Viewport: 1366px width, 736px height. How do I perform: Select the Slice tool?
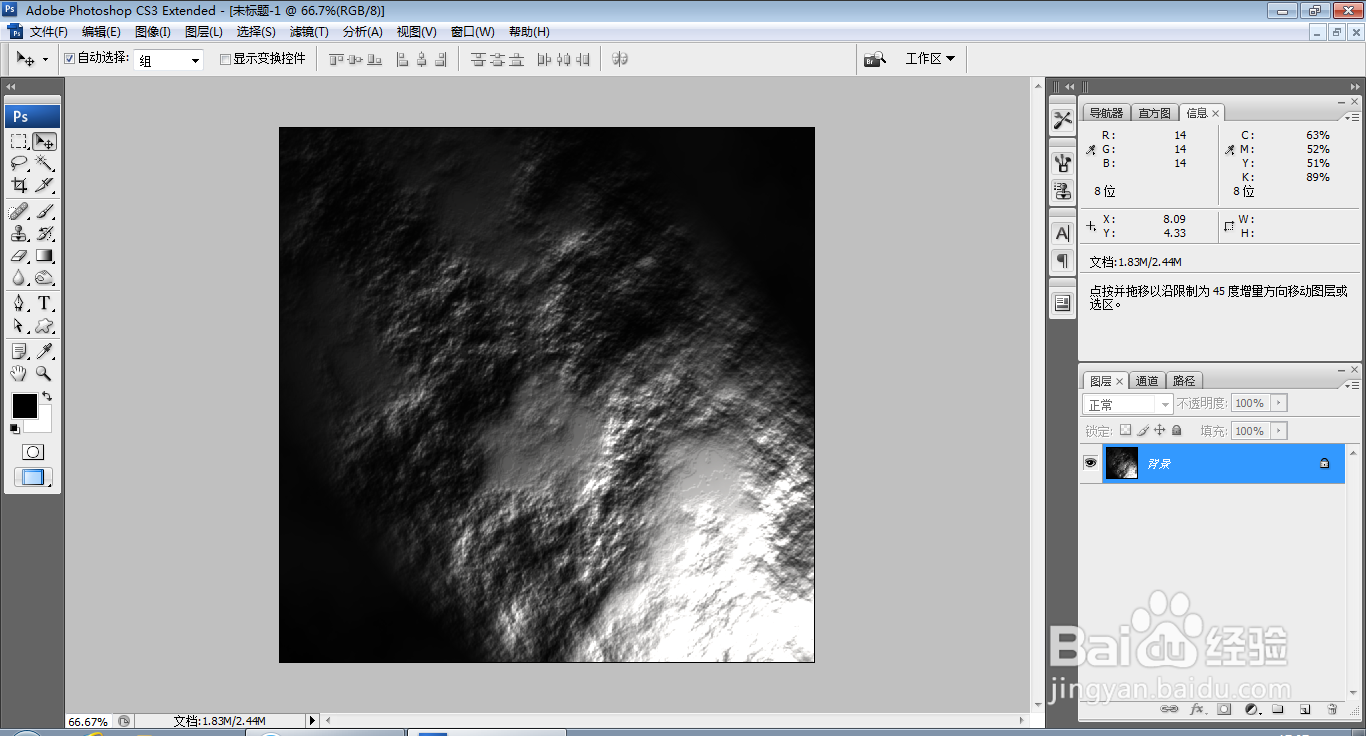tap(44, 185)
